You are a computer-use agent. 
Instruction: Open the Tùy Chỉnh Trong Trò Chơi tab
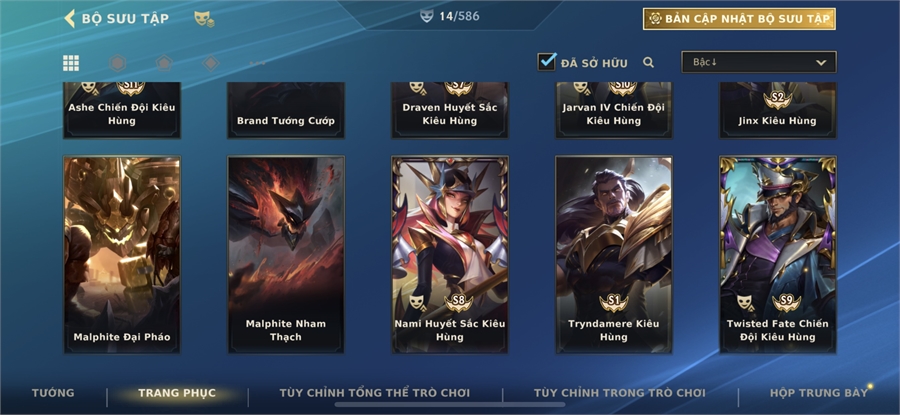pos(619,393)
